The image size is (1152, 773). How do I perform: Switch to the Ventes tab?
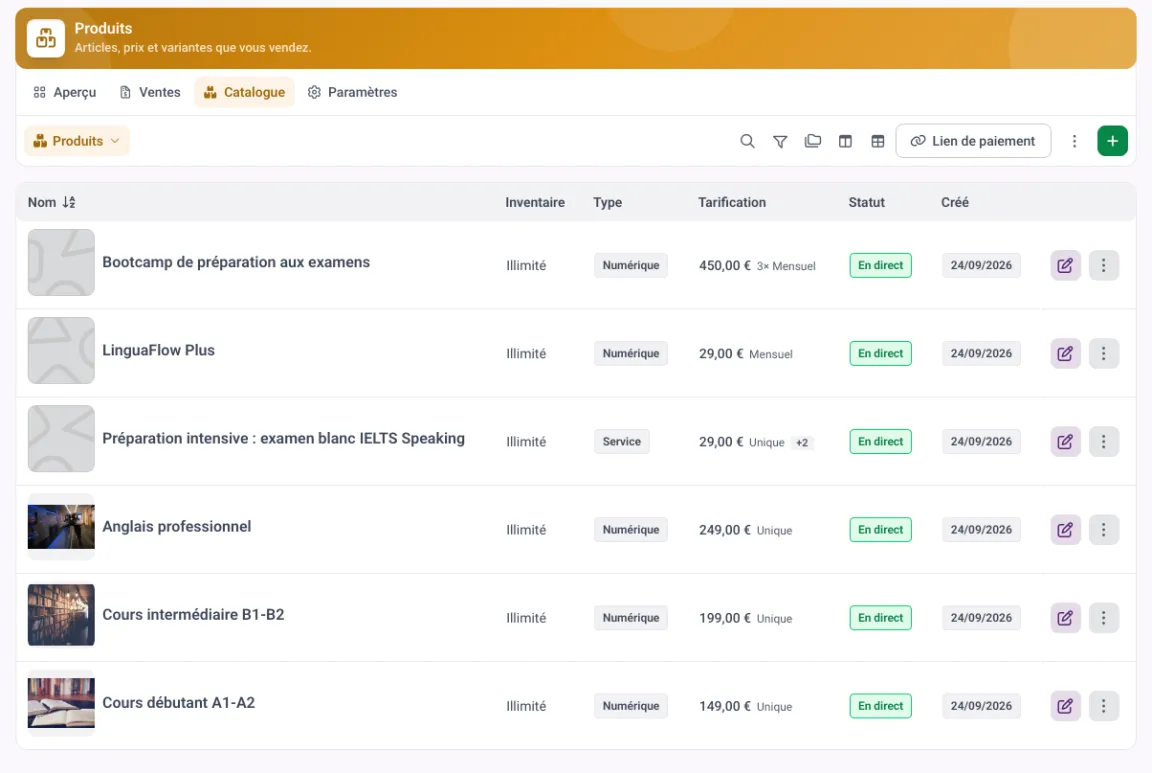click(150, 92)
